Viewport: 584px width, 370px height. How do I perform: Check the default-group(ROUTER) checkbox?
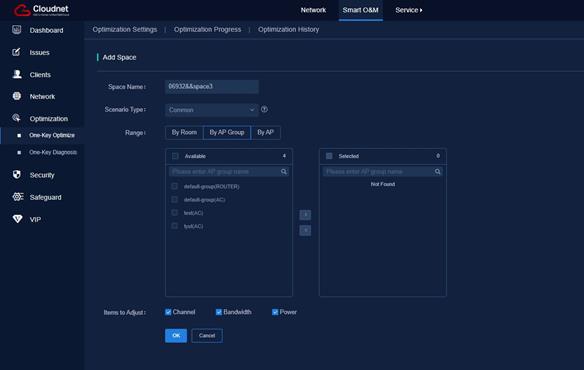click(174, 186)
